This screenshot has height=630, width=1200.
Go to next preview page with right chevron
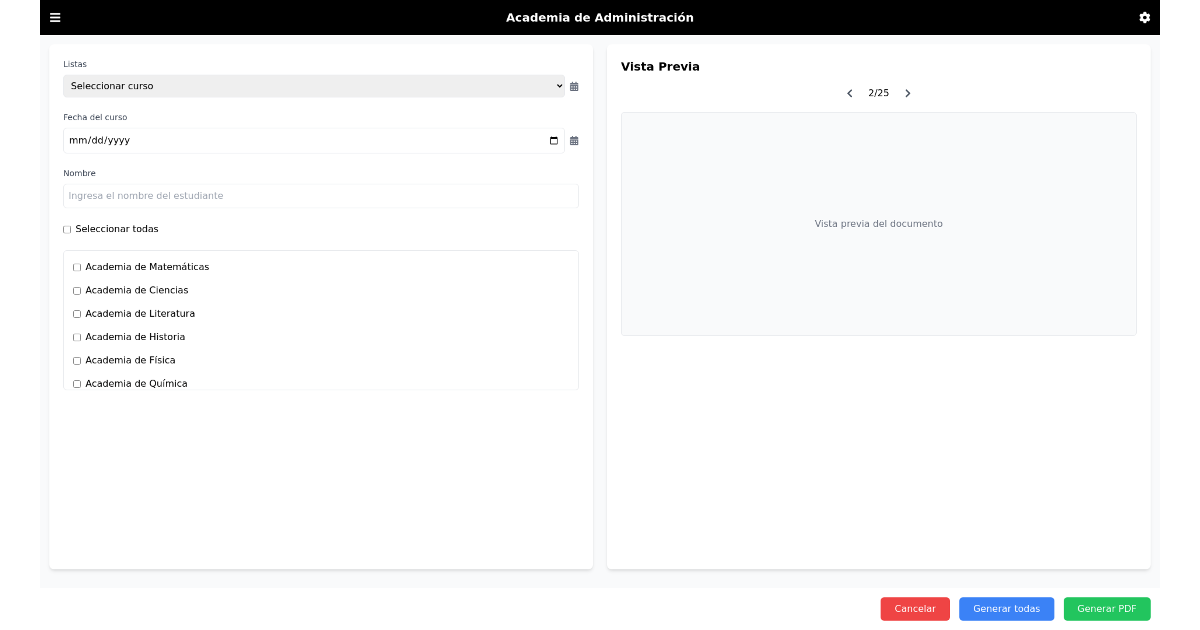pos(907,92)
